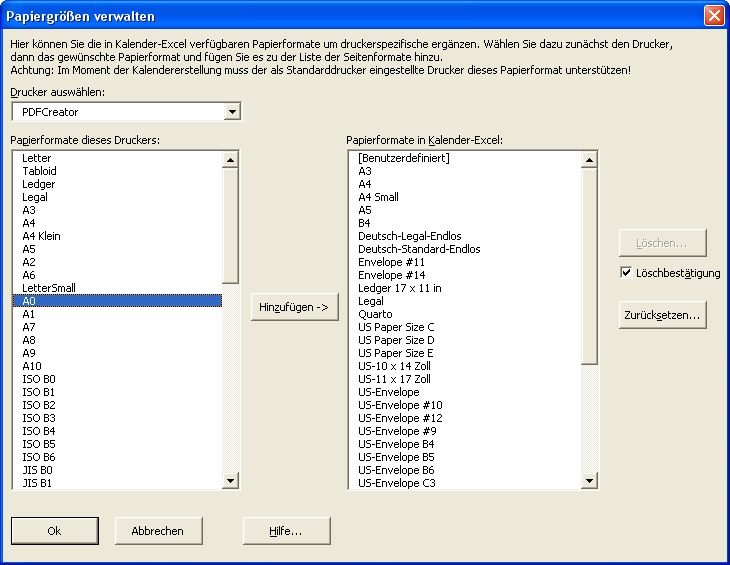Click the PDFCreator printer selection field

point(118,112)
